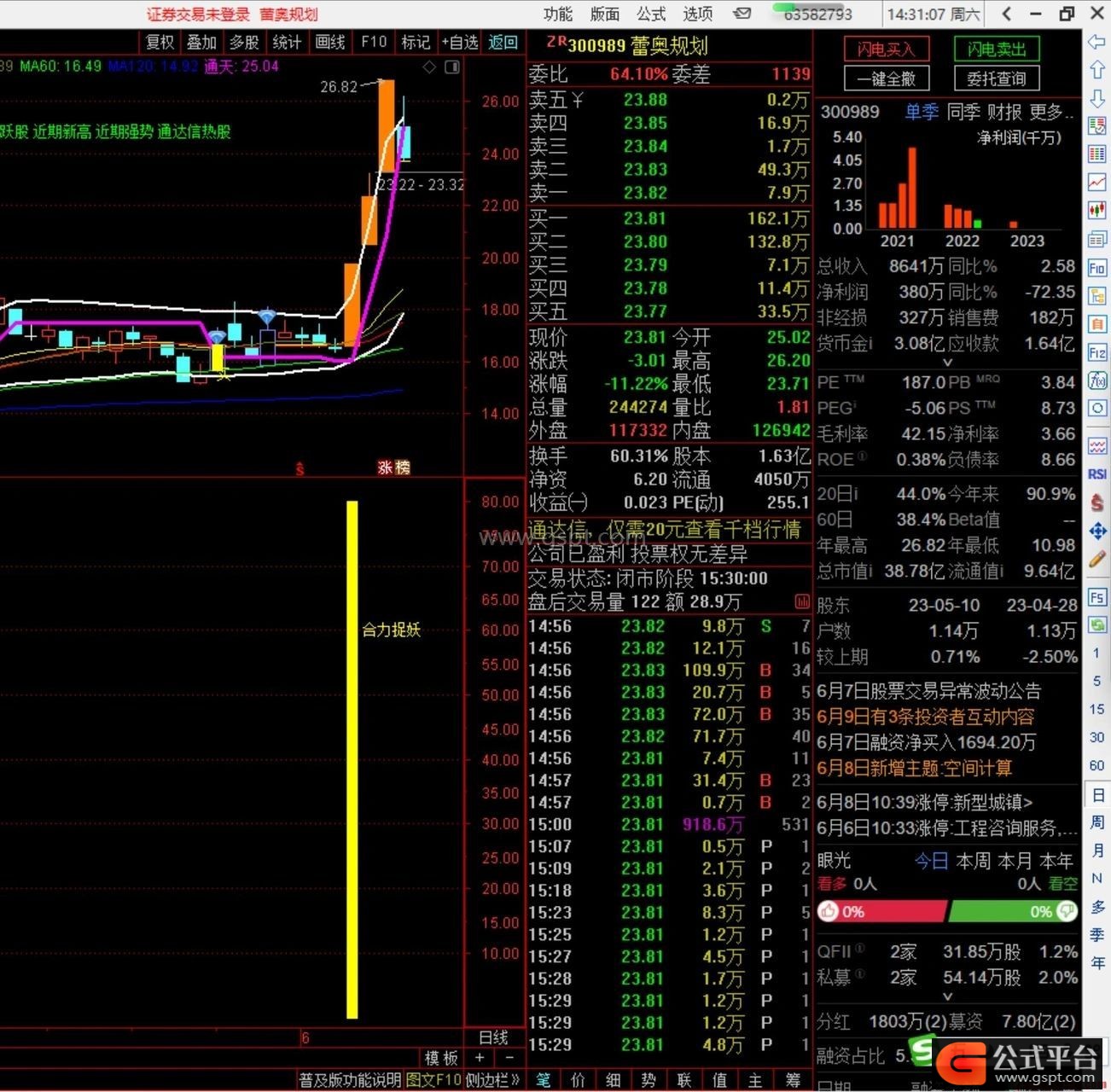Open the 公式 menu
This screenshot has width=1111, height=1092.
click(651, 14)
